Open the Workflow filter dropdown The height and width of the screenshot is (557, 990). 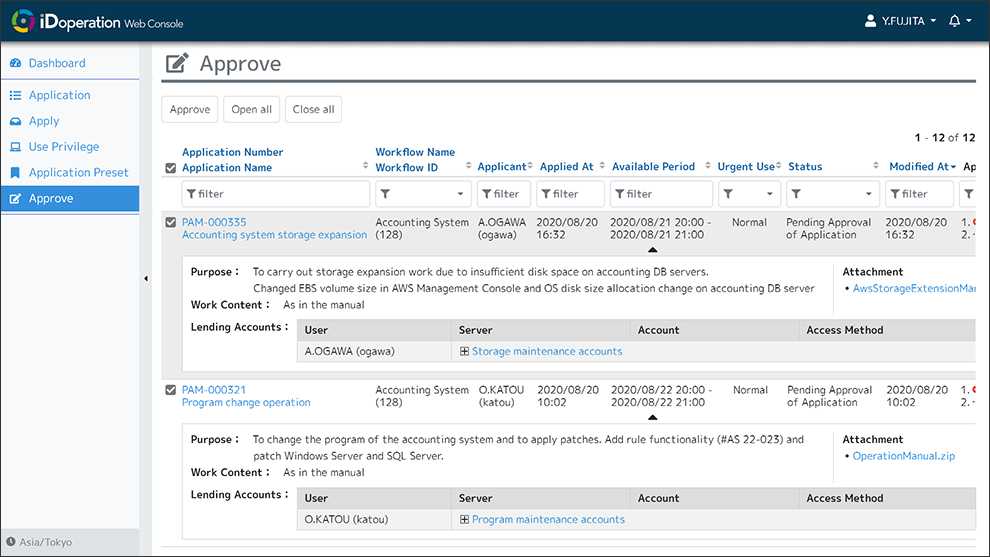(x=423, y=194)
